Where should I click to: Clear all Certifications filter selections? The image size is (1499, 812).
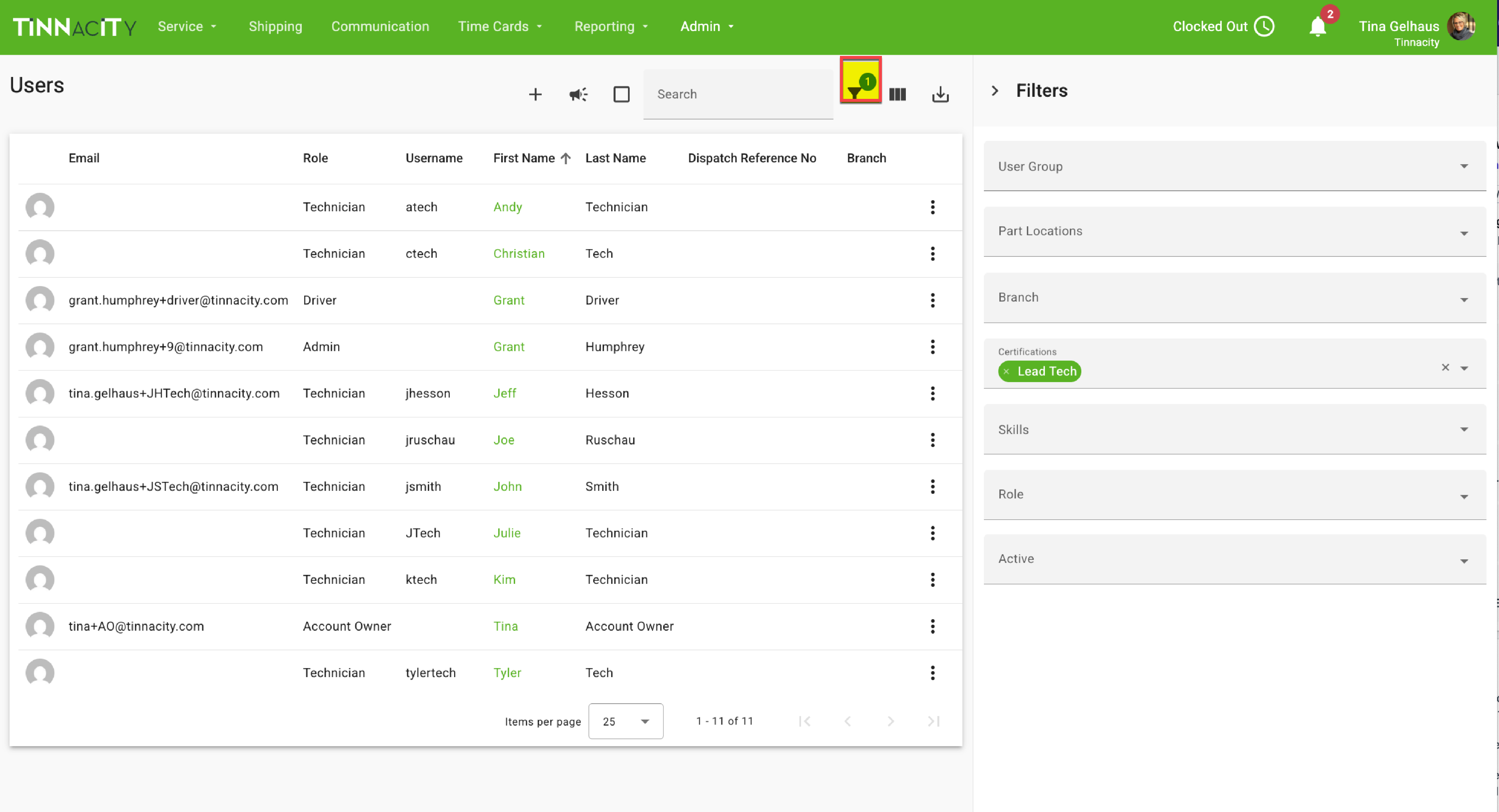(x=1445, y=368)
